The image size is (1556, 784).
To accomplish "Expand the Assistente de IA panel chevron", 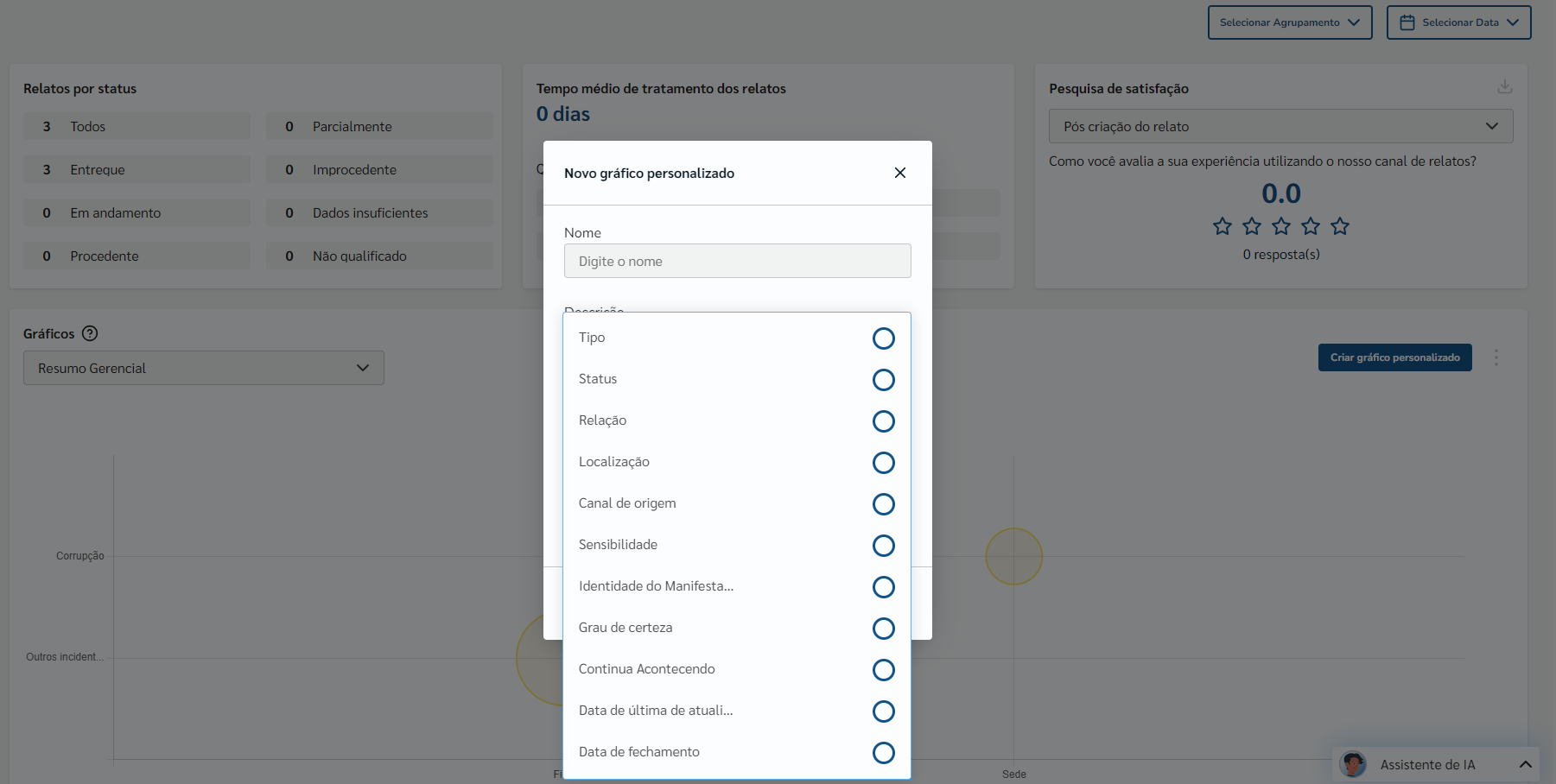I will 1526,765.
